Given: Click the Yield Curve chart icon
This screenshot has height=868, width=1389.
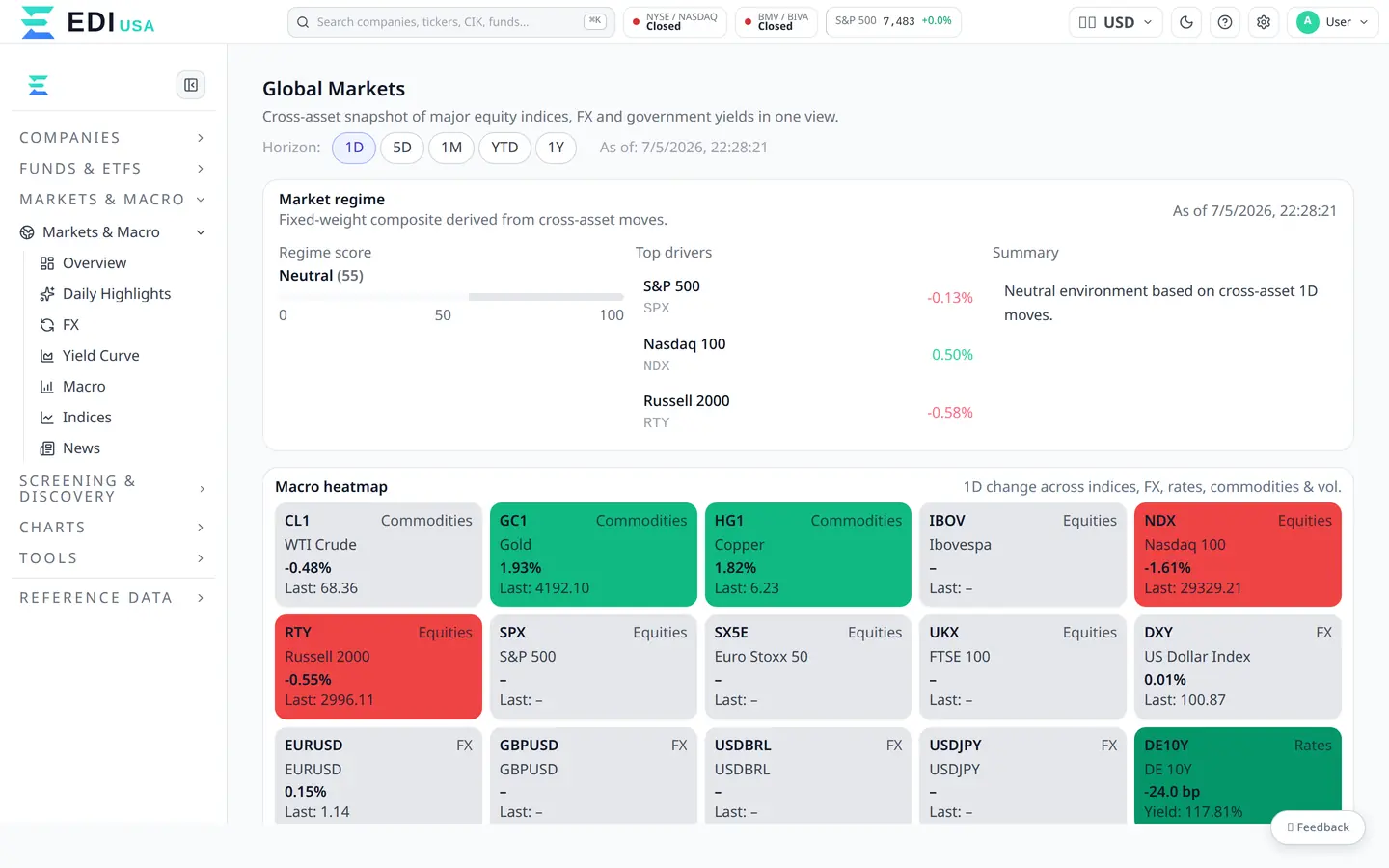Looking at the screenshot, I should click(47, 356).
